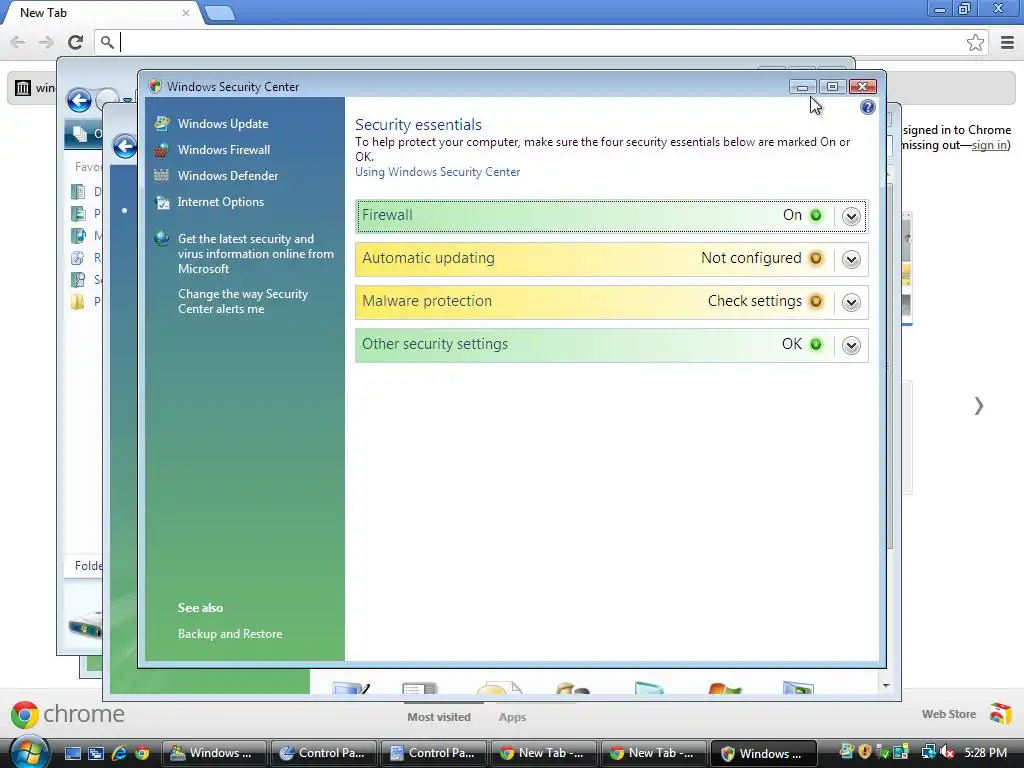Click Switch between windows quick launch icon
1024x768 pixels.
click(95, 753)
